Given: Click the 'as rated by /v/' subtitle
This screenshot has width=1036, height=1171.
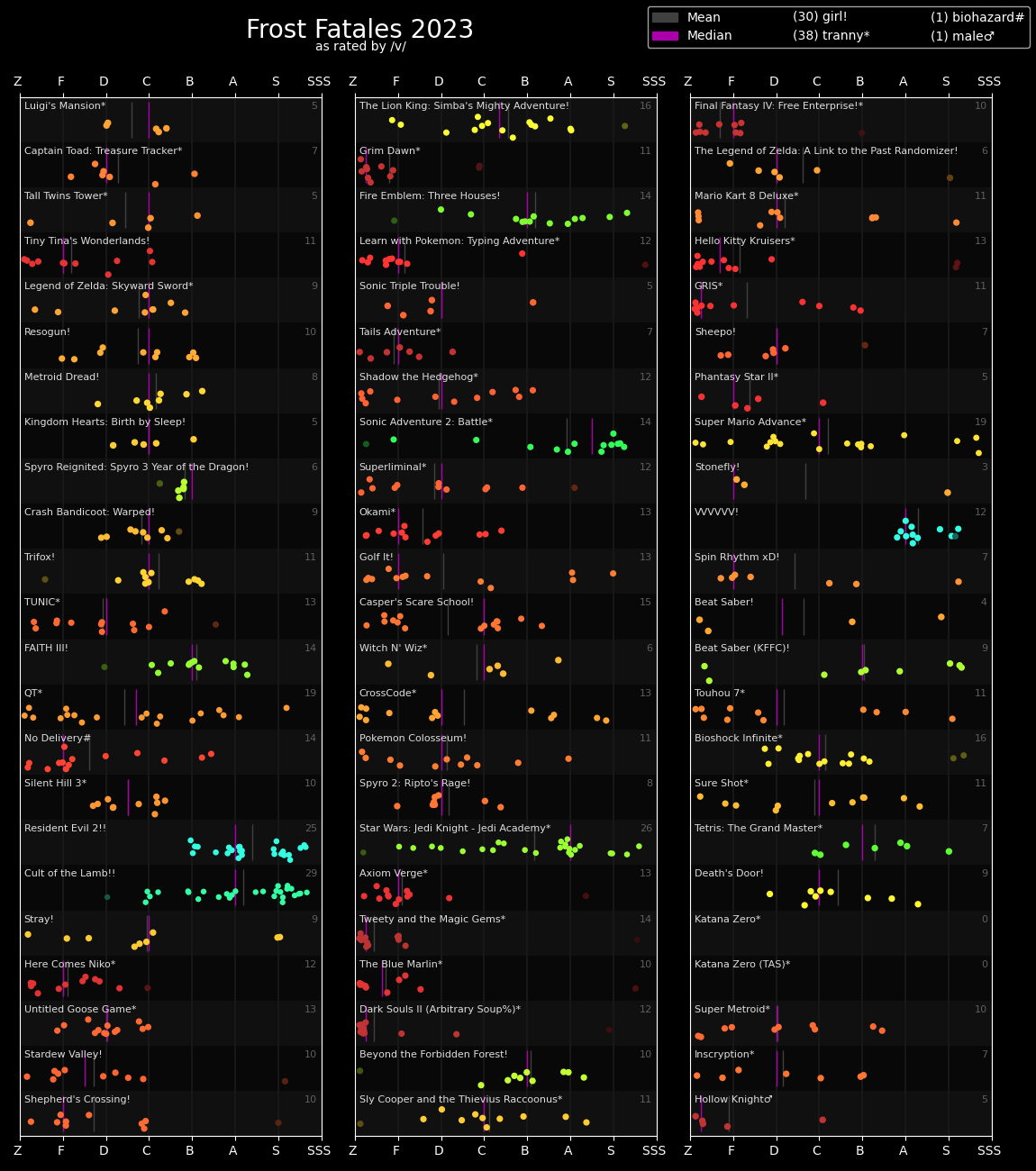Looking at the screenshot, I should tap(360, 47).
